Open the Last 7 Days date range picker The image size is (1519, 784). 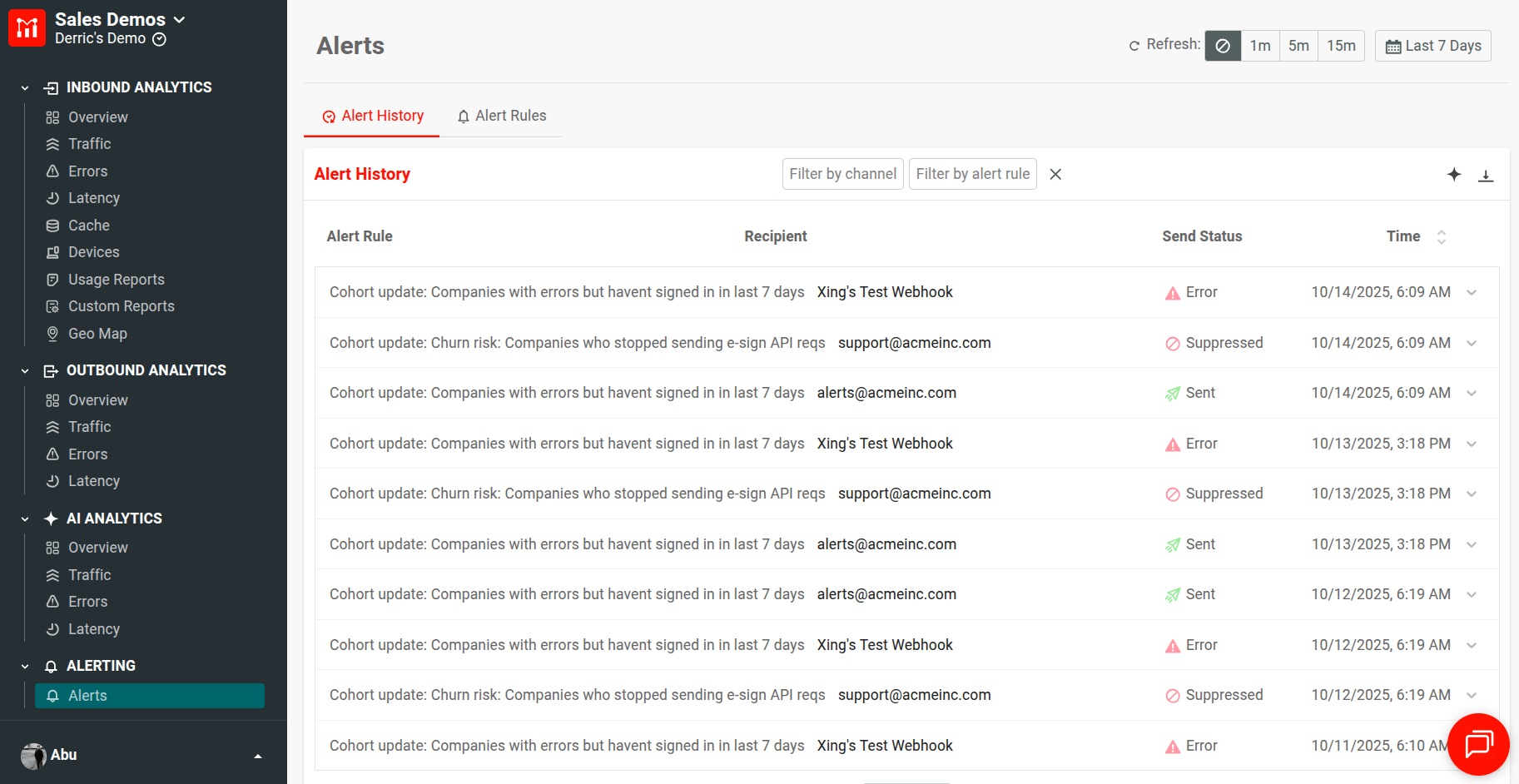click(x=1432, y=46)
